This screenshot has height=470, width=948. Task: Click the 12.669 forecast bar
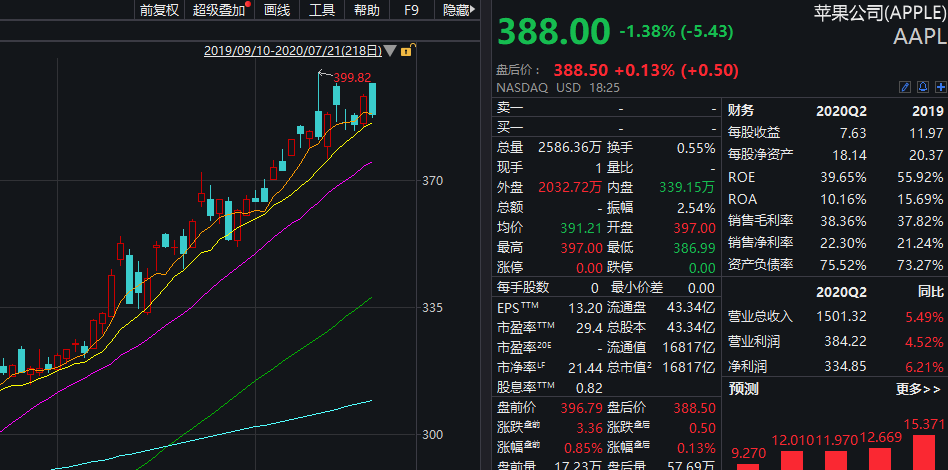[880, 459]
